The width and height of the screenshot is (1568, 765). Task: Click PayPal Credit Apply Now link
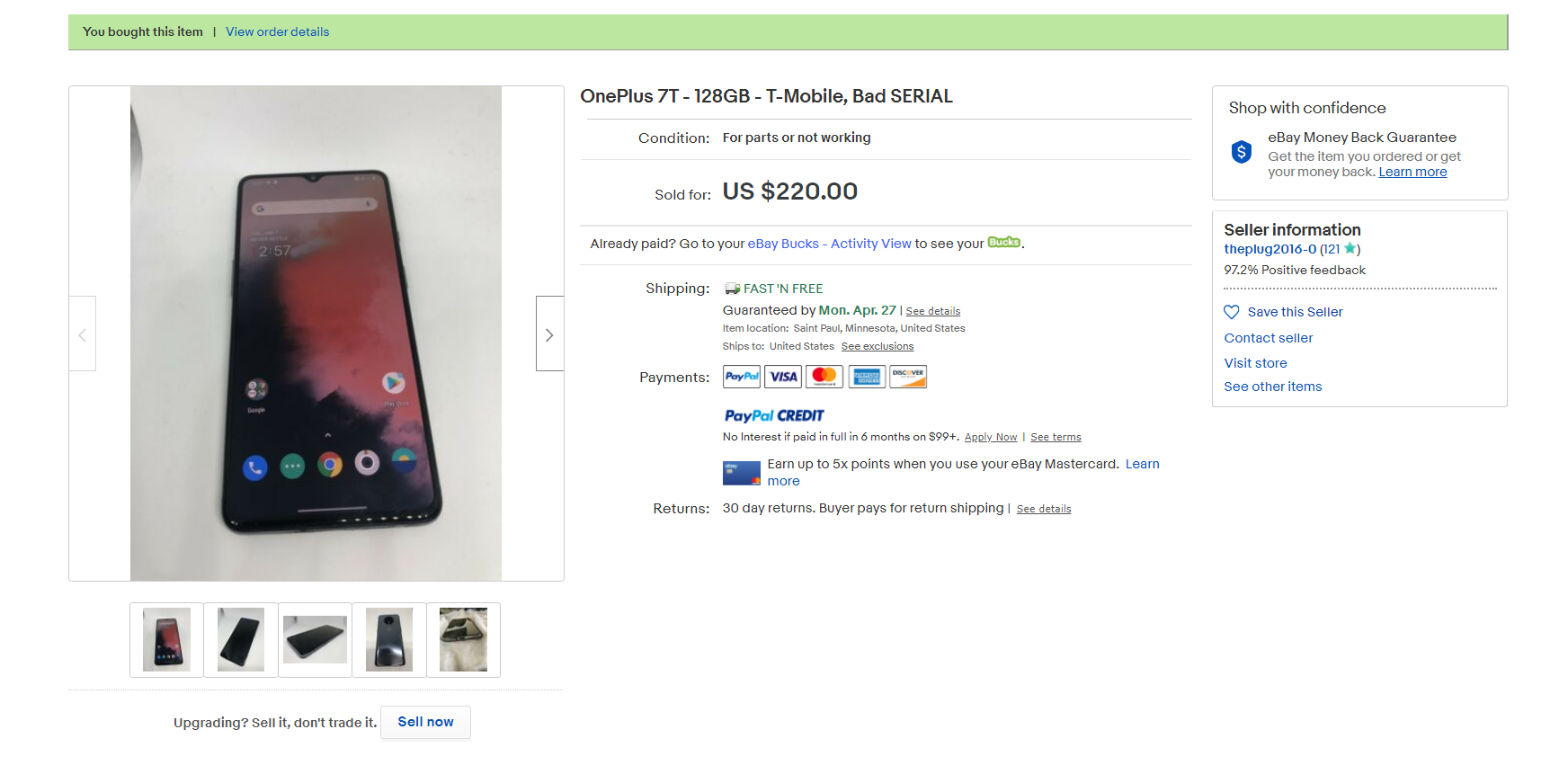click(x=990, y=438)
